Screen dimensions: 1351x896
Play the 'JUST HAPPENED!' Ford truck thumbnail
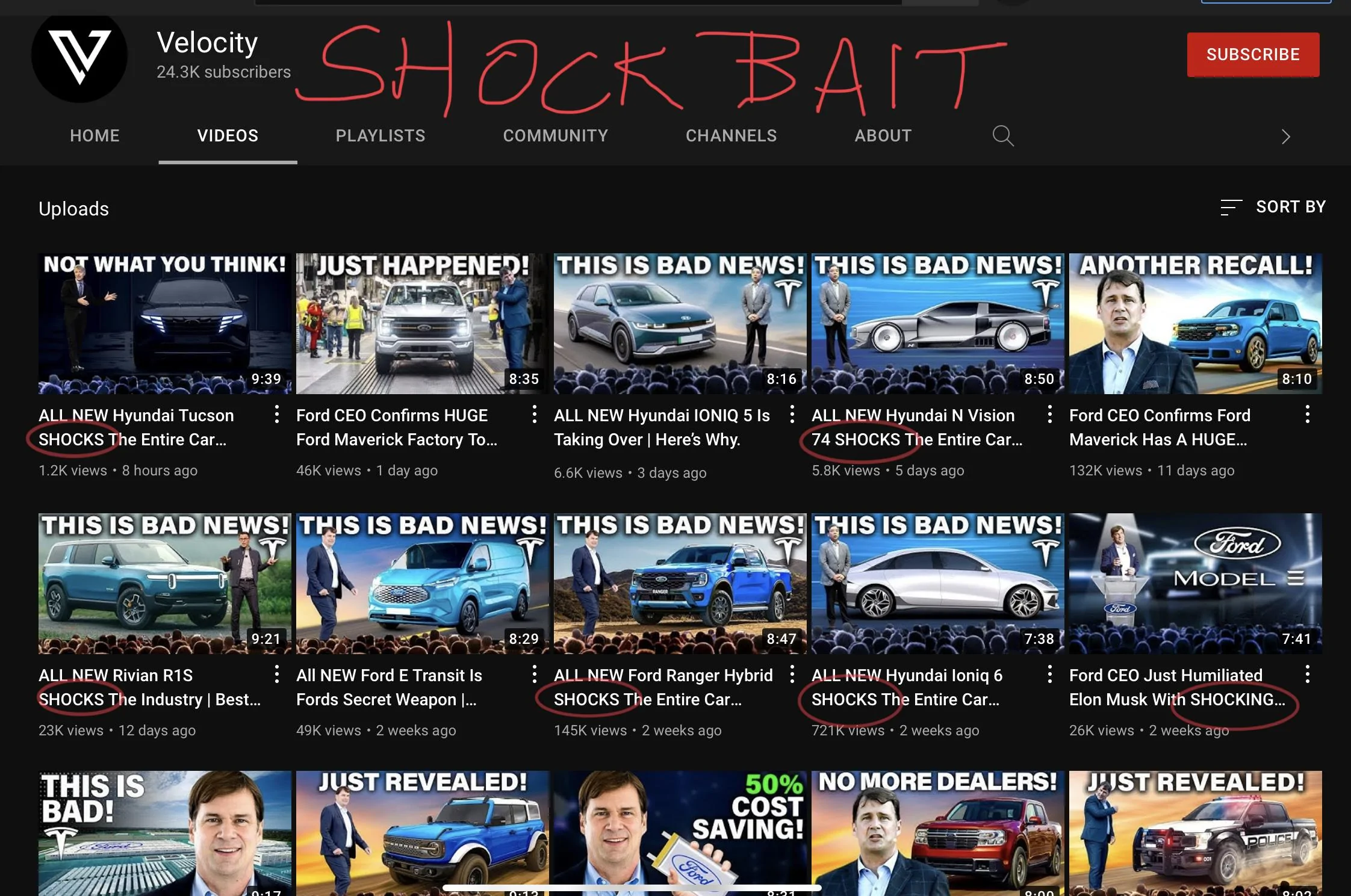click(423, 324)
